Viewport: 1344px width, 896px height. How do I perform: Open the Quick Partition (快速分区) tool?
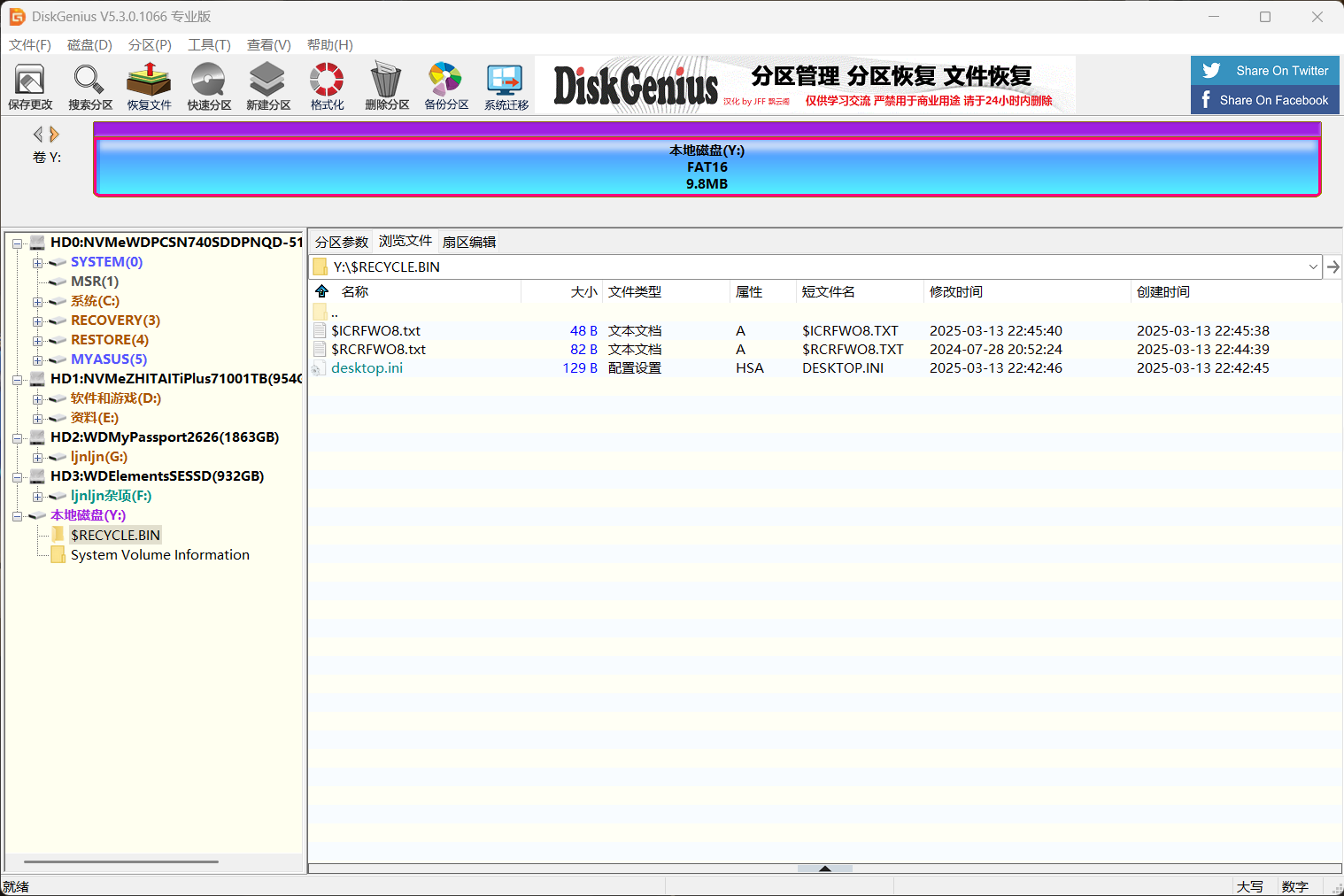click(x=209, y=86)
